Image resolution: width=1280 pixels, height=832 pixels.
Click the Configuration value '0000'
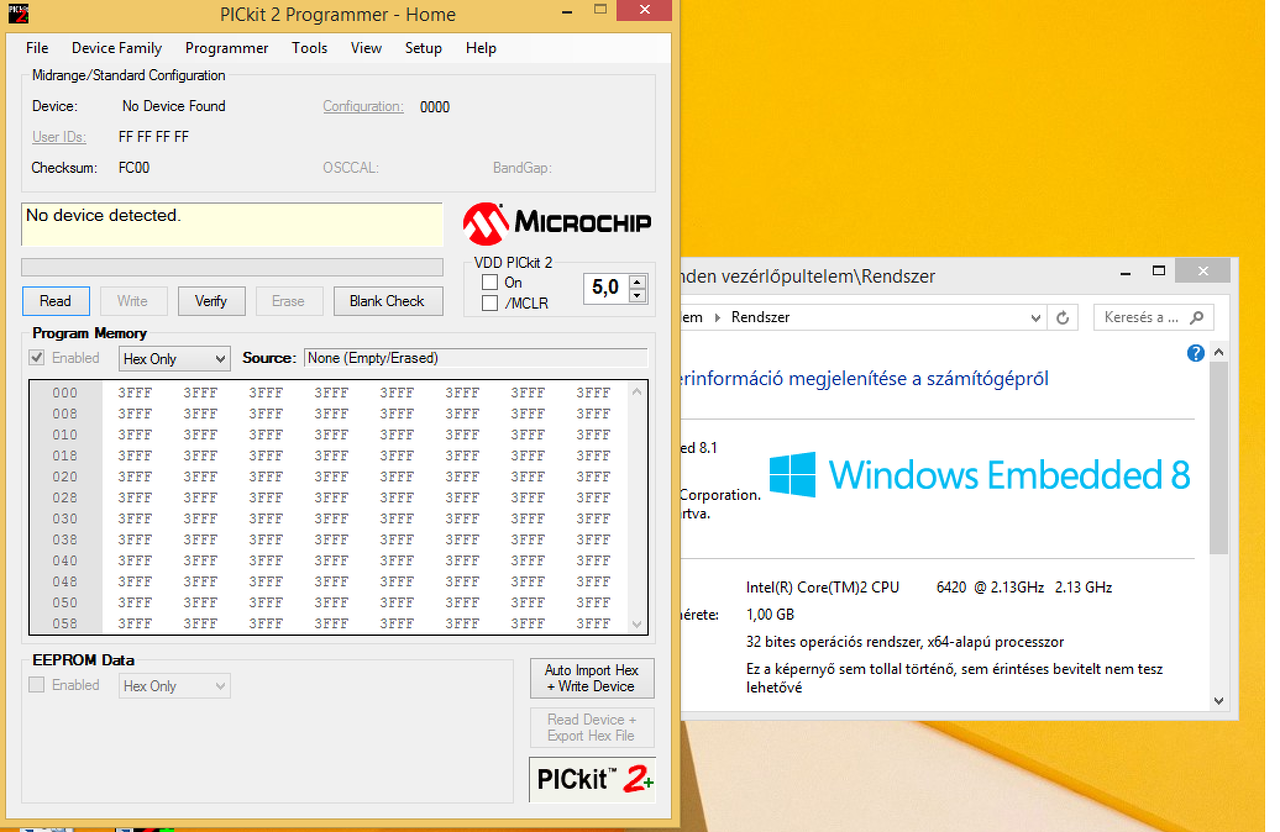coord(435,107)
